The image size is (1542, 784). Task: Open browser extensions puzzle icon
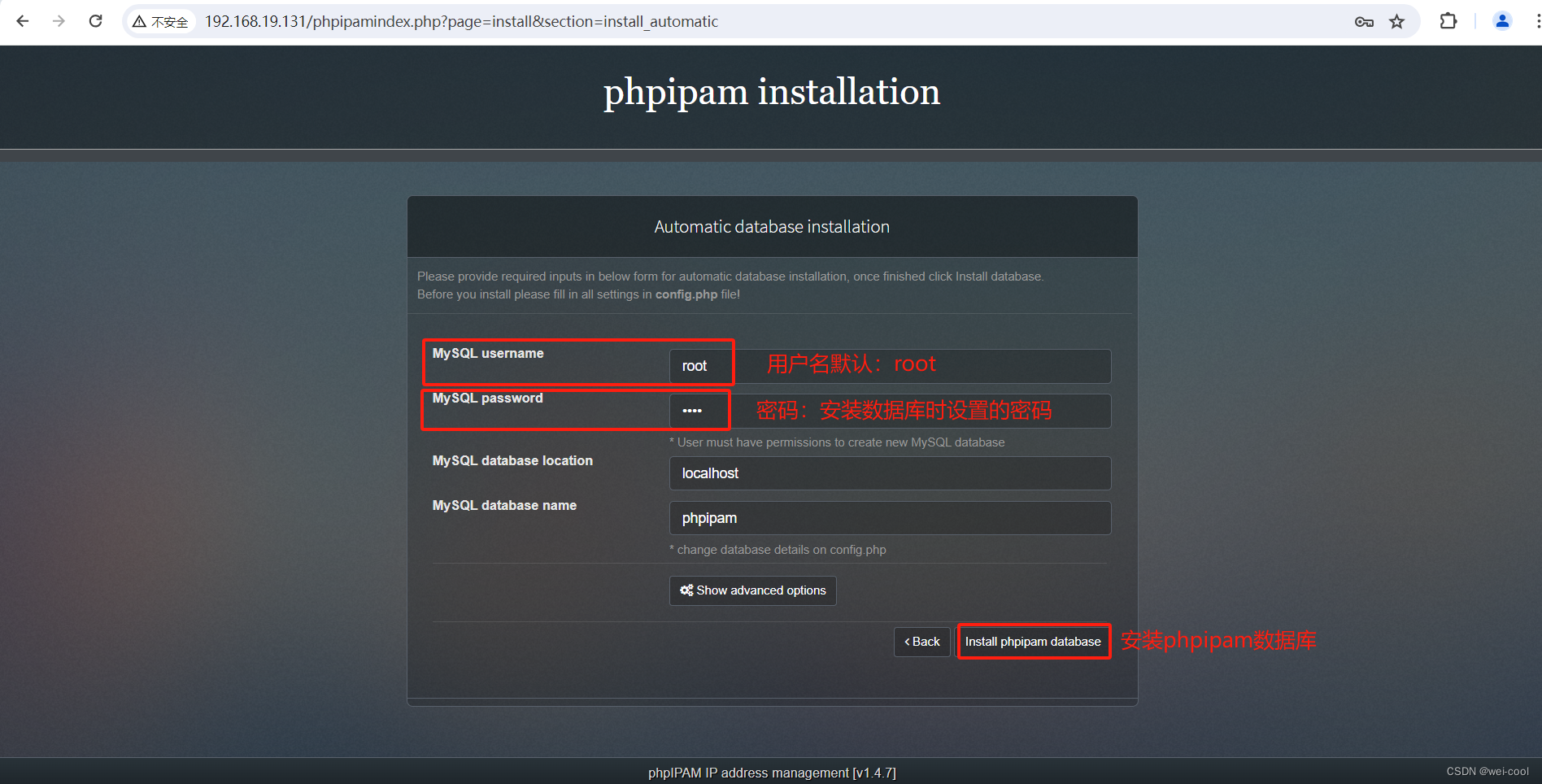1448,22
